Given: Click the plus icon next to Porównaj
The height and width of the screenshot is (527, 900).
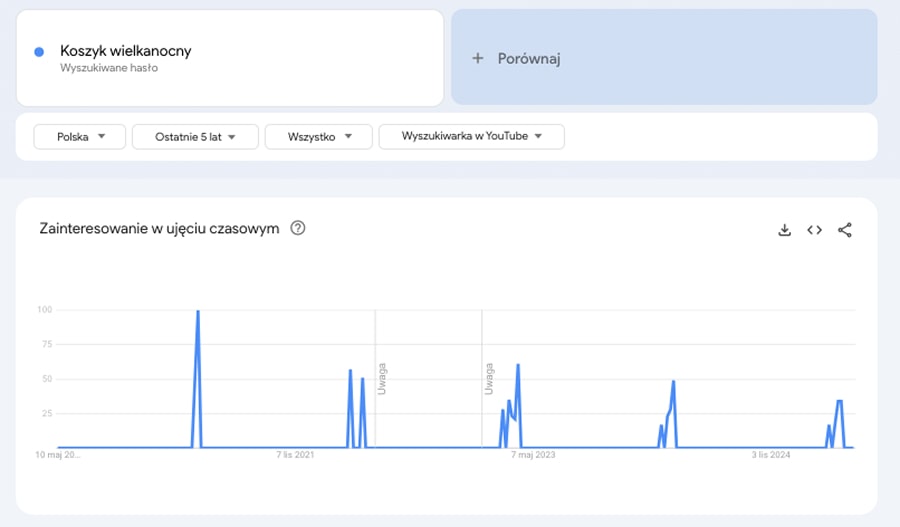Looking at the screenshot, I should coord(478,58).
